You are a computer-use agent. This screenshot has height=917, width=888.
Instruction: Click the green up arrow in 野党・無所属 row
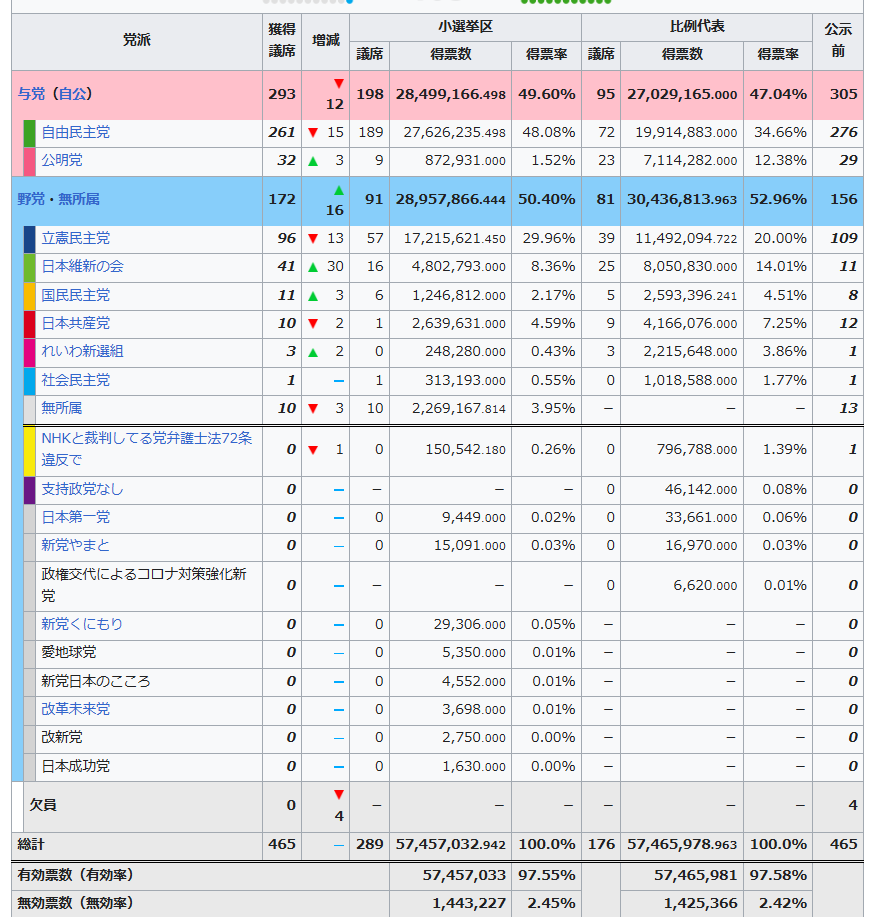coord(339,190)
